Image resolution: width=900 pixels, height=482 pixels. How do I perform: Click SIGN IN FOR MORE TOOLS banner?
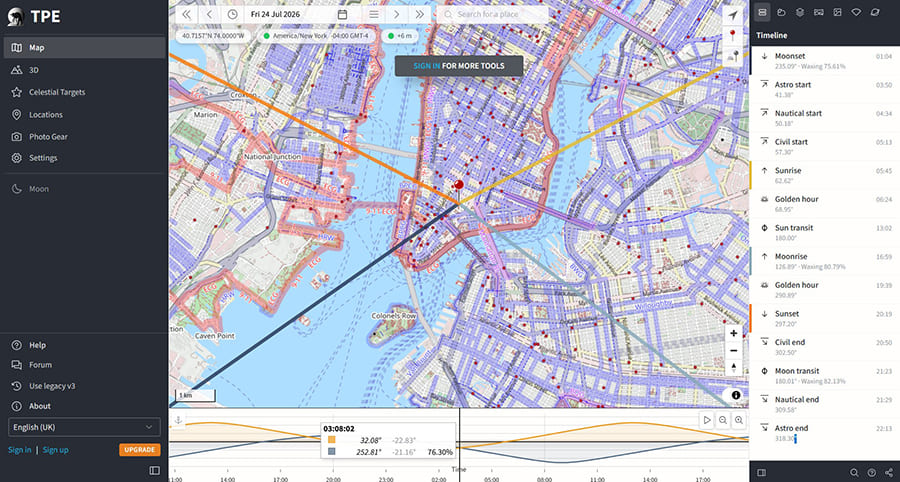click(459, 66)
